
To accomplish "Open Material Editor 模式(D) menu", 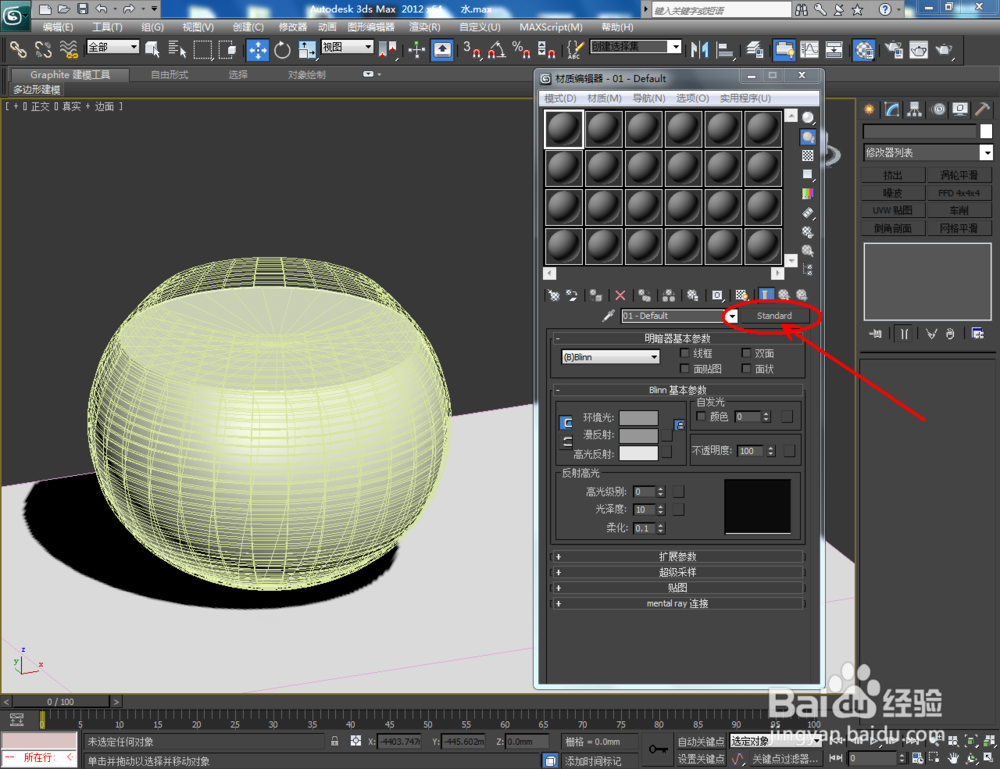I will coord(560,98).
